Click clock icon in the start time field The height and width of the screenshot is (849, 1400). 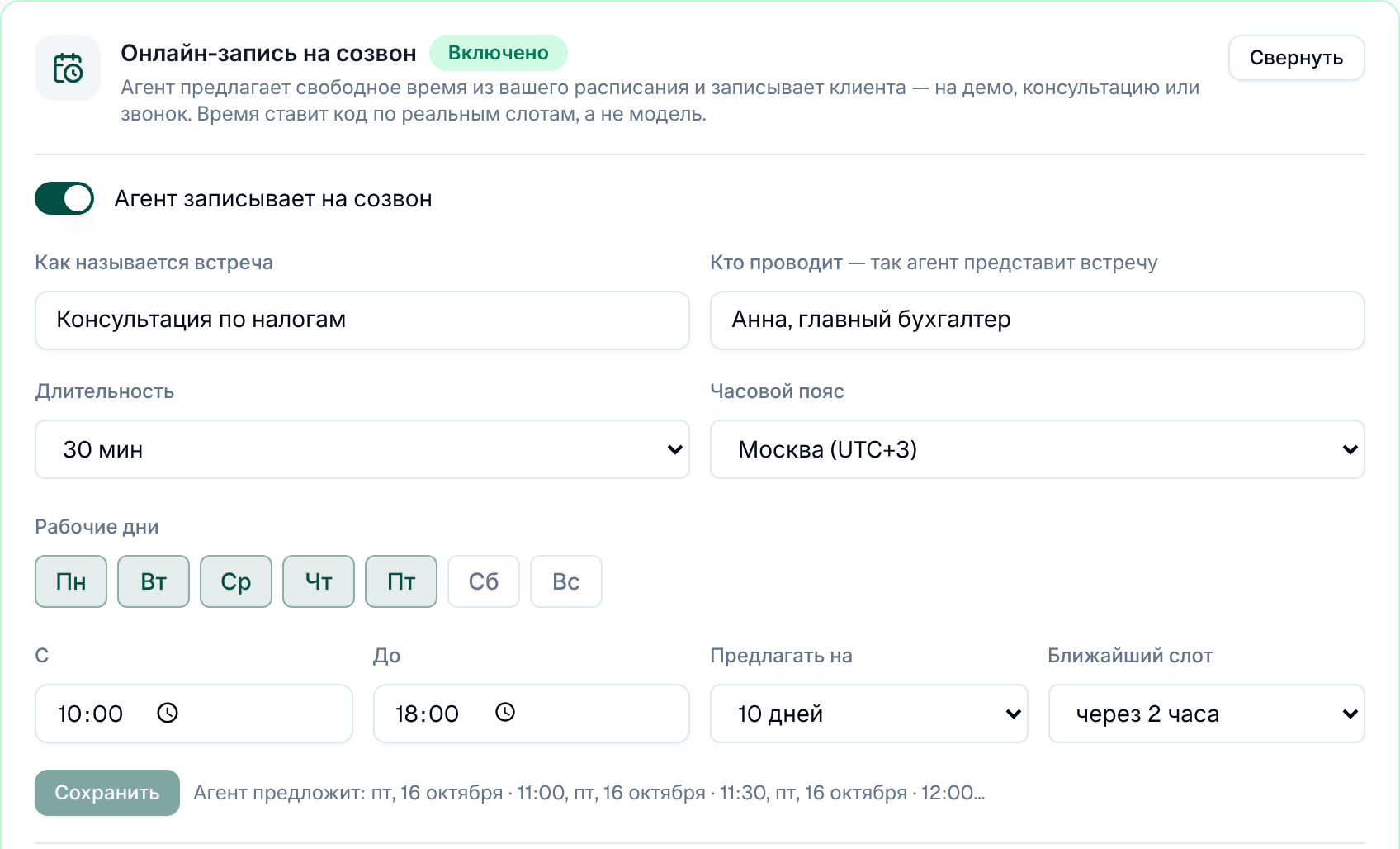pyautogui.click(x=168, y=713)
